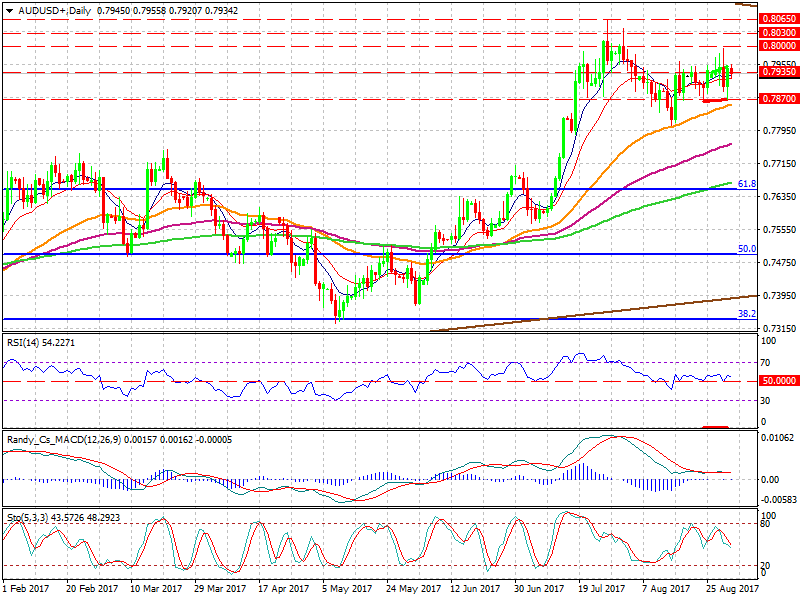Click the RSI 50.0000 level label
The width and height of the screenshot is (800, 600).
779,381
